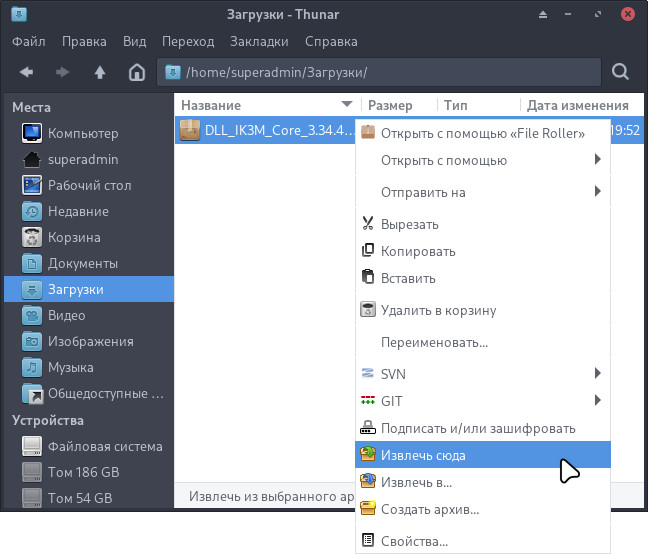Open Файловая система device

[x=105, y=446]
